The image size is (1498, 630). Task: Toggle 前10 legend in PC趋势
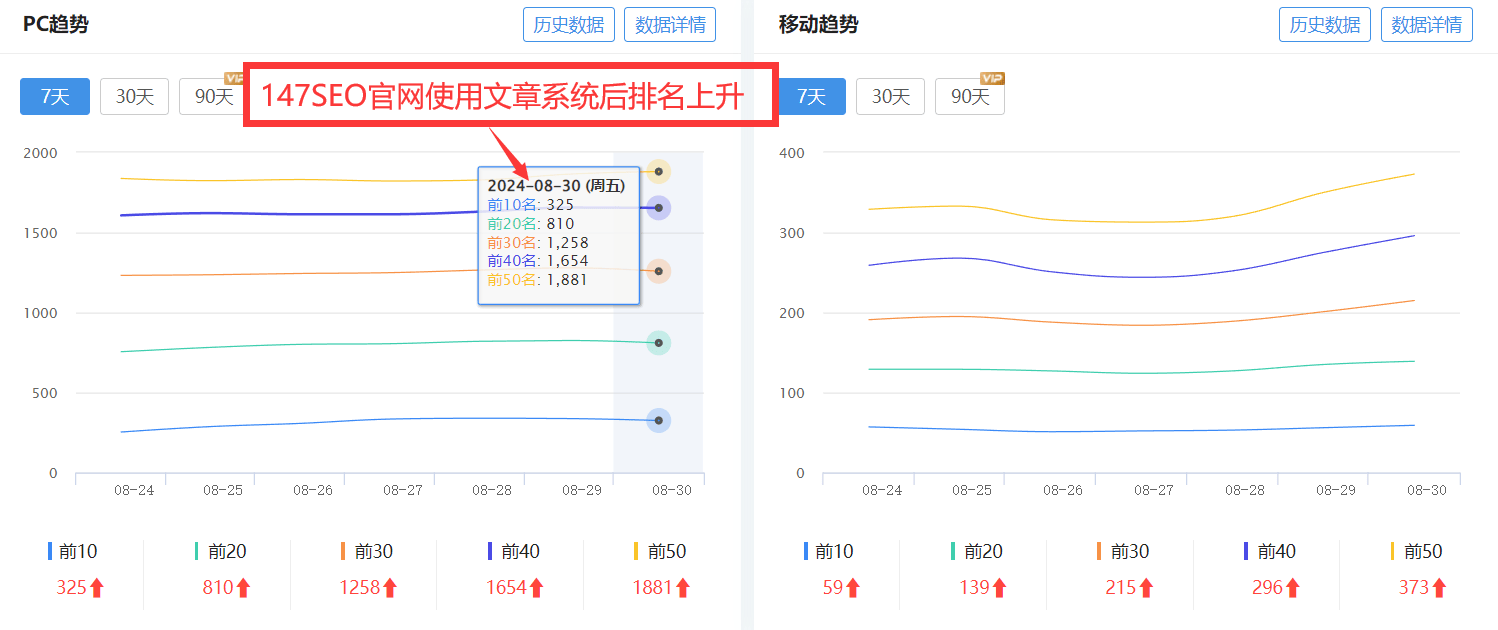pyautogui.click(x=73, y=551)
